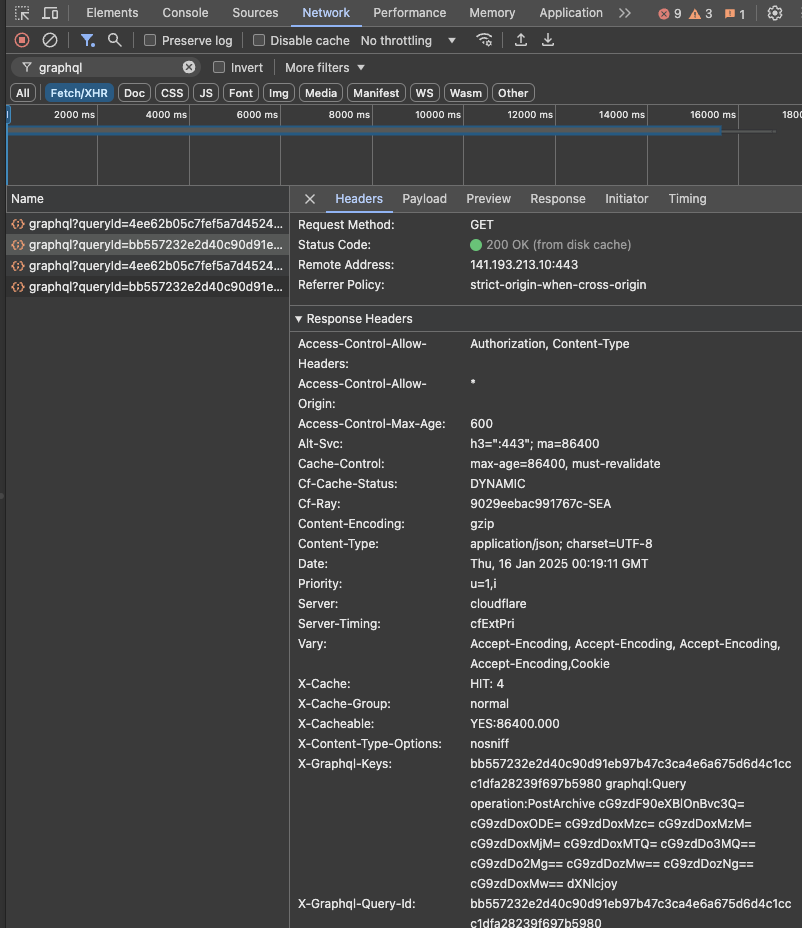Toggle the WS type filter
The width and height of the screenshot is (802, 928).
coord(424,93)
